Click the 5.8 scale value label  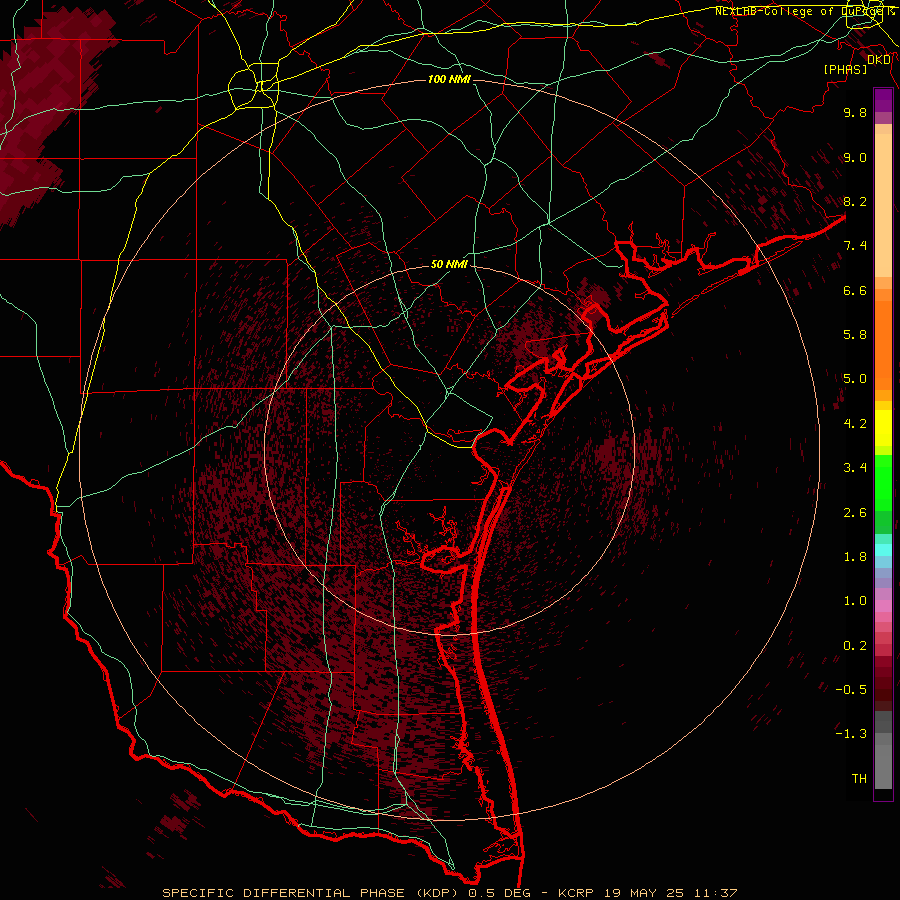(855, 335)
